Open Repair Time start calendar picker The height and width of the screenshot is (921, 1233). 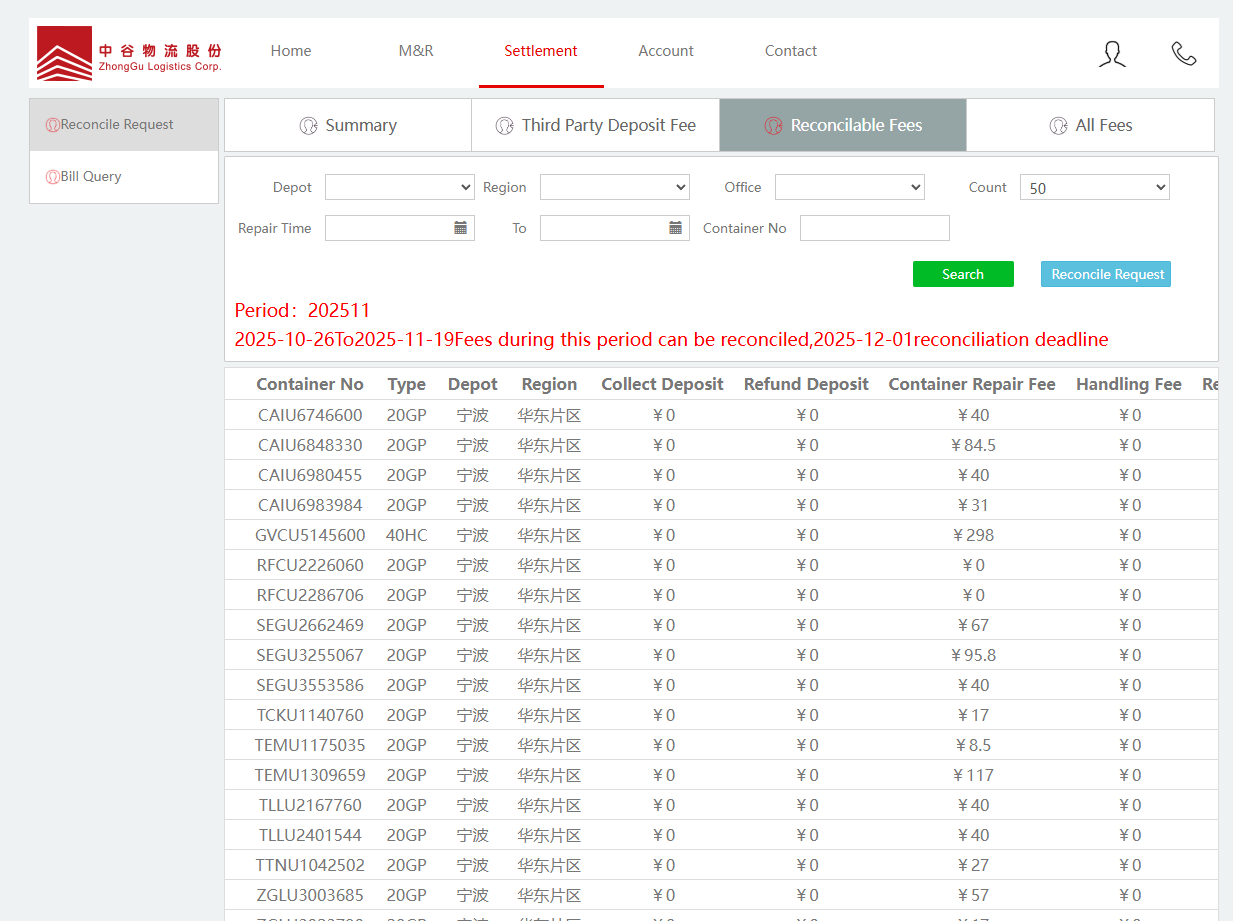pos(460,228)
